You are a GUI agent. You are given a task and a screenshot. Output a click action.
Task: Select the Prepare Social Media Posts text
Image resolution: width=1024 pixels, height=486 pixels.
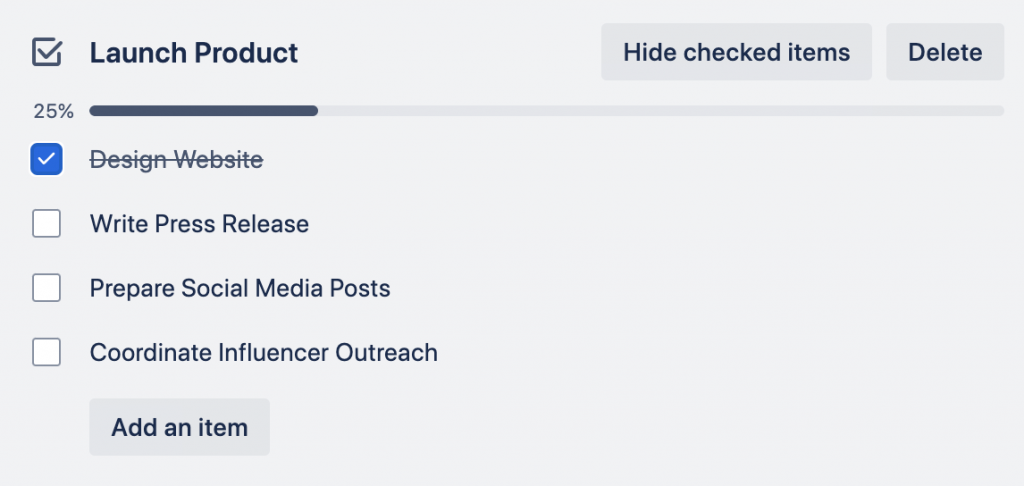240,289
